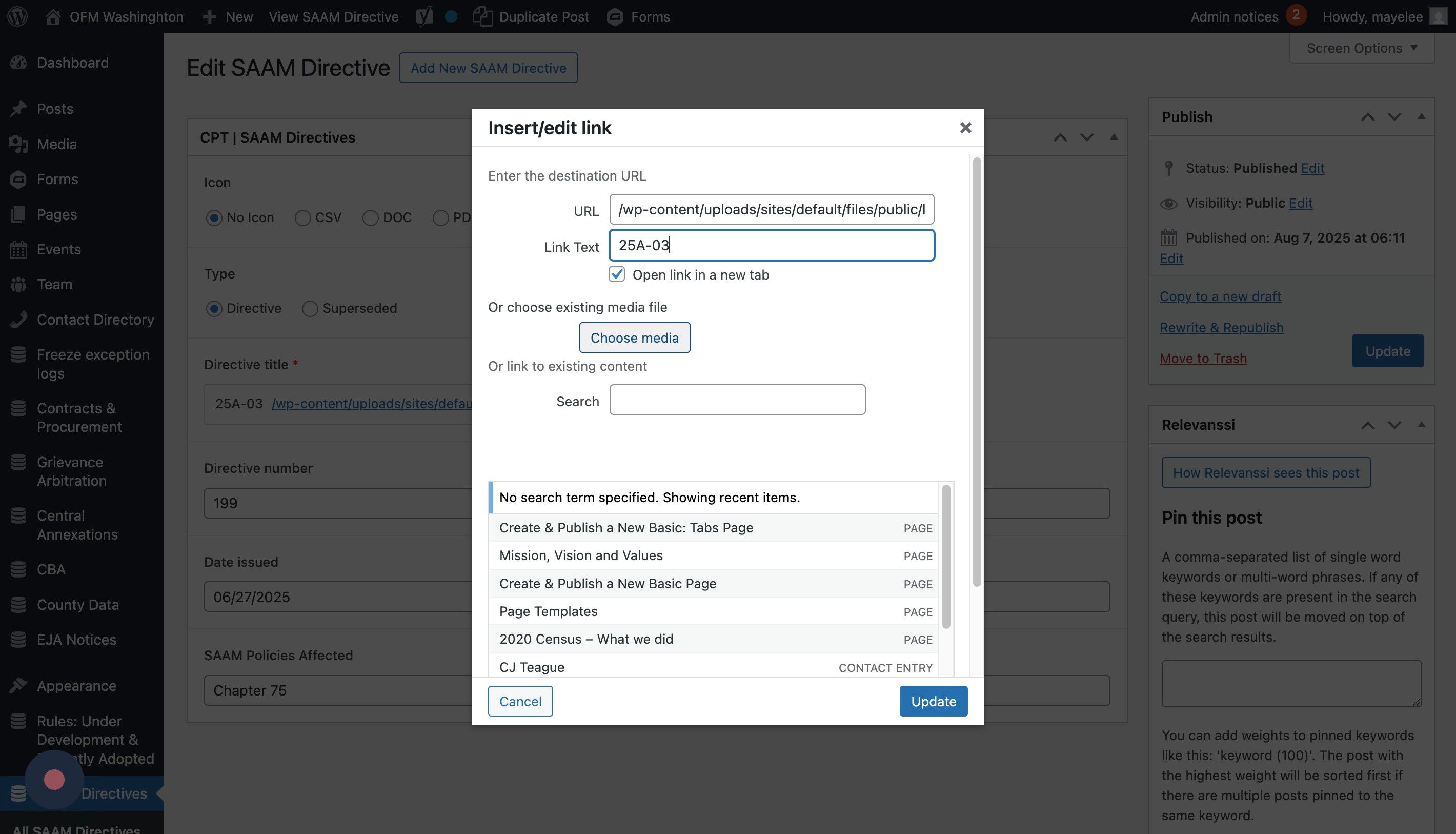The height and width of the screenshot is (834, 1456).
Task: Open the Media menu in sidebar
Action: [x=56, y=144]
